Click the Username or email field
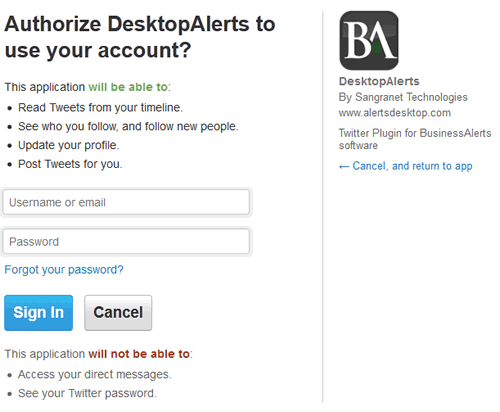Screen dimensions: 500x412 tap(126, 202)
